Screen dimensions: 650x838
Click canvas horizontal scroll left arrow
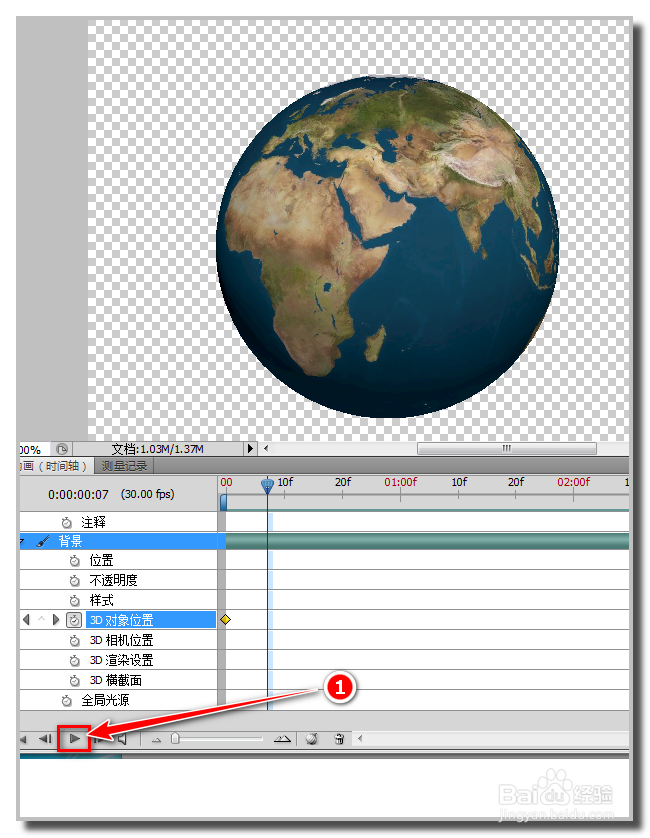click(x=266, y=448)
